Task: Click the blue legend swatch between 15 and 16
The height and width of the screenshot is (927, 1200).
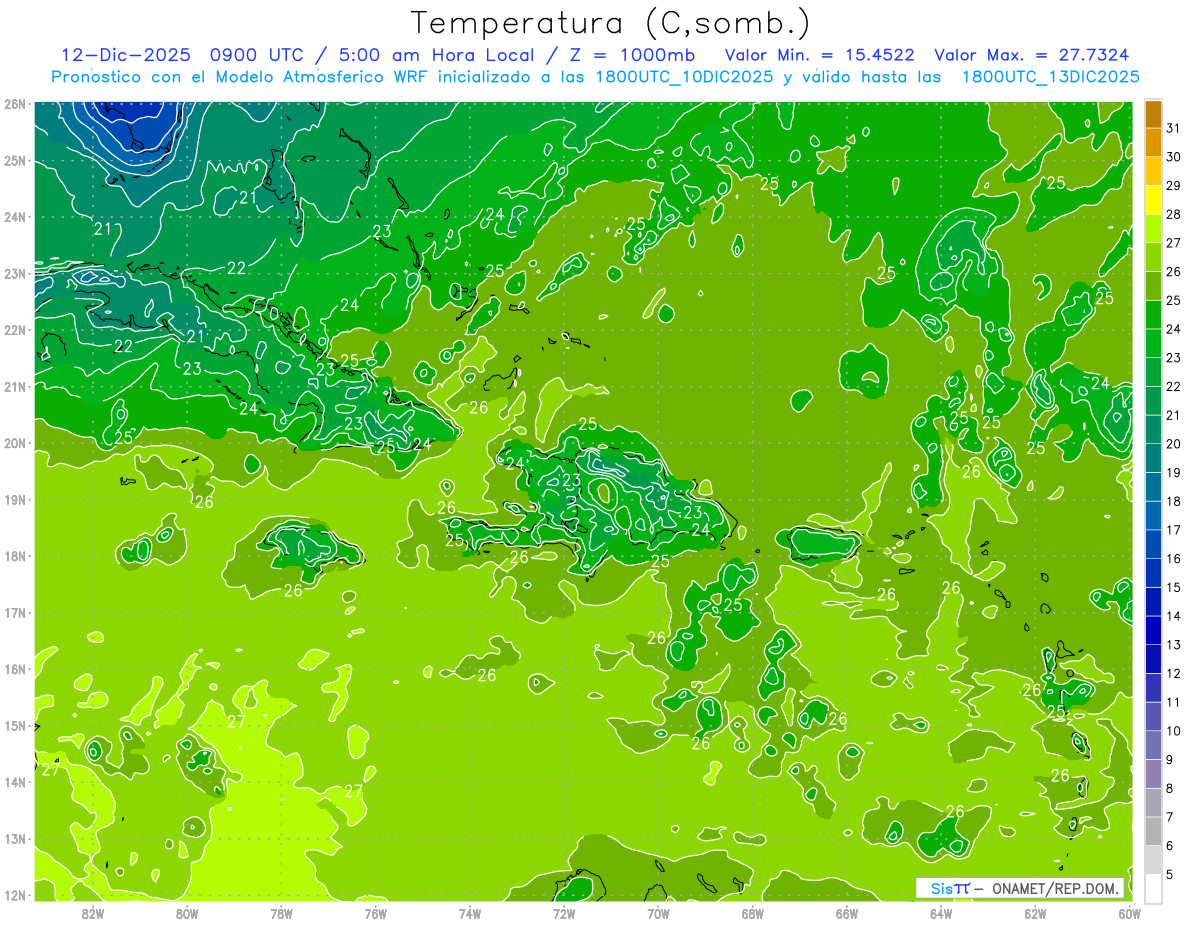Action: 1153,573
